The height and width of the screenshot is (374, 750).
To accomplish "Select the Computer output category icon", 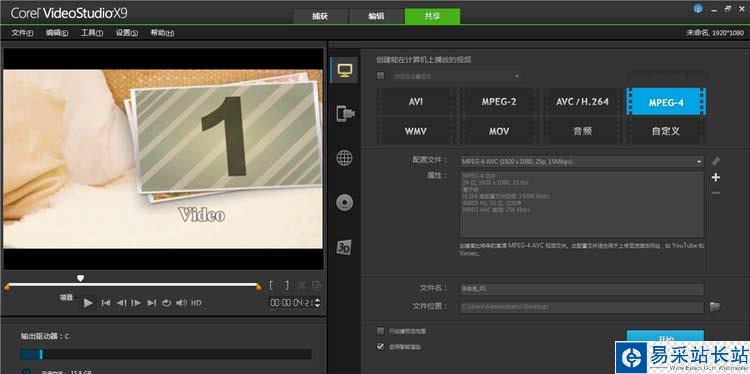I will point(344,70).
